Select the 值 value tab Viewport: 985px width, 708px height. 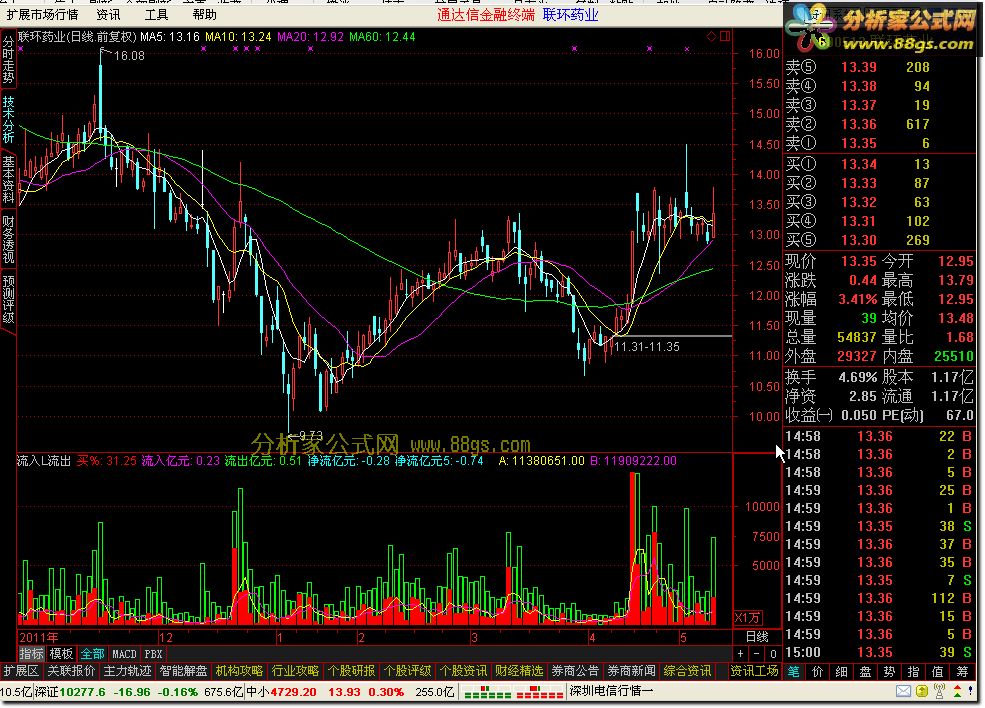[x=937, y=672]
